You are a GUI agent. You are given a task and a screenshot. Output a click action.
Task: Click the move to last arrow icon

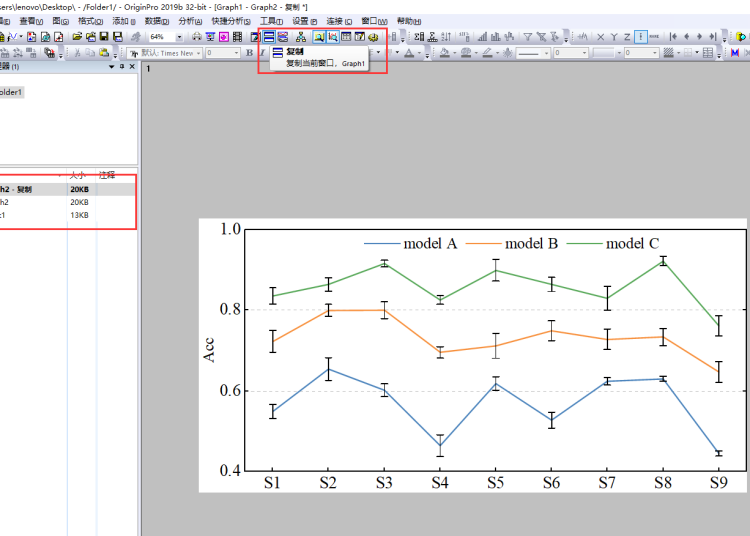click(713, 37)
